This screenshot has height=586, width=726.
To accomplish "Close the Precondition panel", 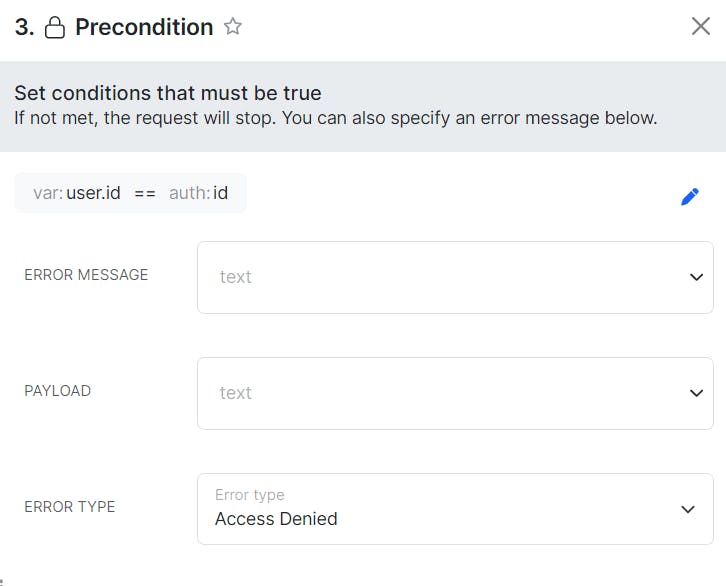I will pos(701,26).
